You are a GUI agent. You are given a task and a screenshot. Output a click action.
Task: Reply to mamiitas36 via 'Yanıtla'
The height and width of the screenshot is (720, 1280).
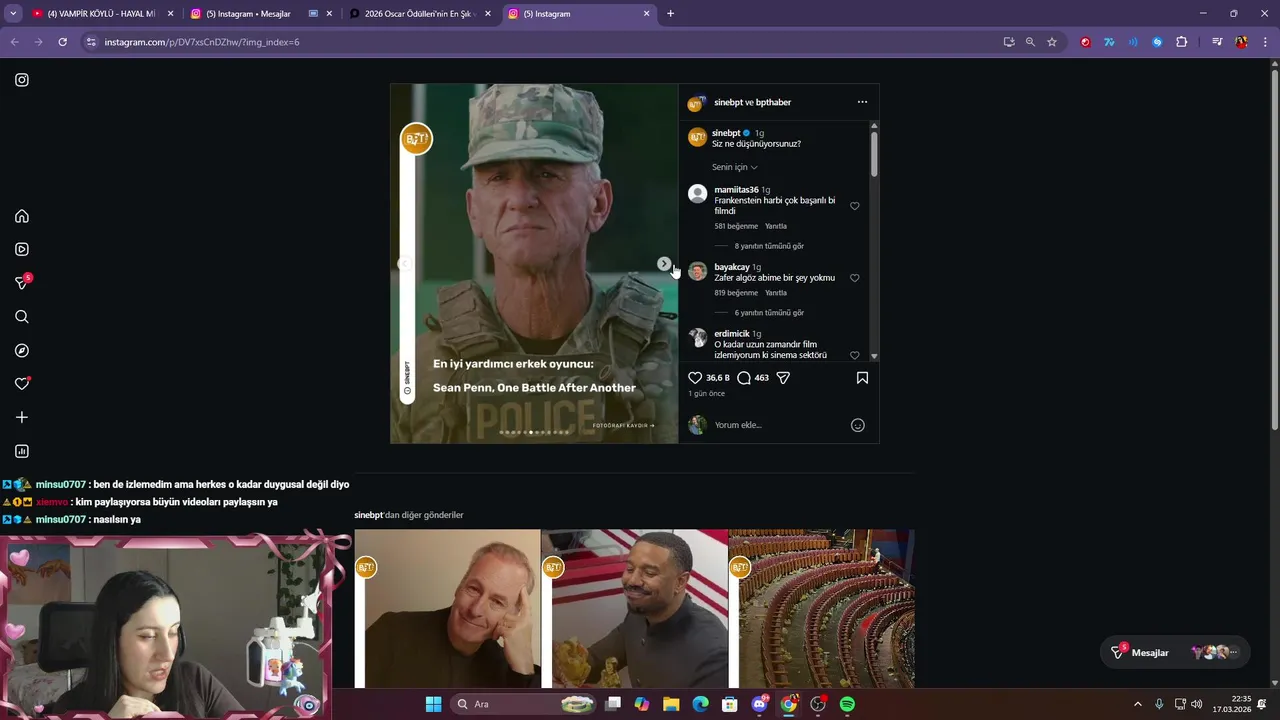pos(776,226)
